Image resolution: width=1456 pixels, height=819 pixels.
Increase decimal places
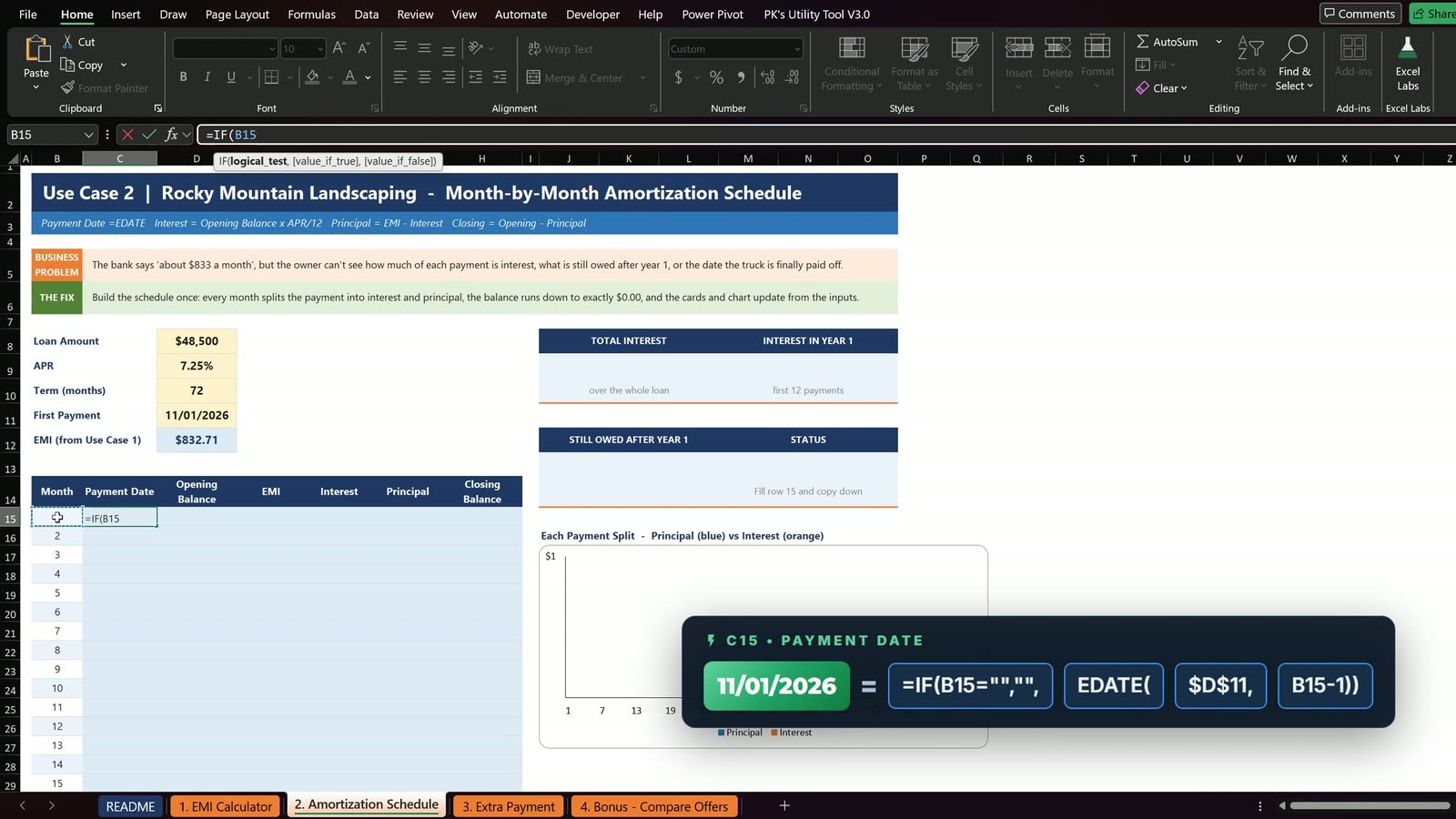[x=767, y=77]
